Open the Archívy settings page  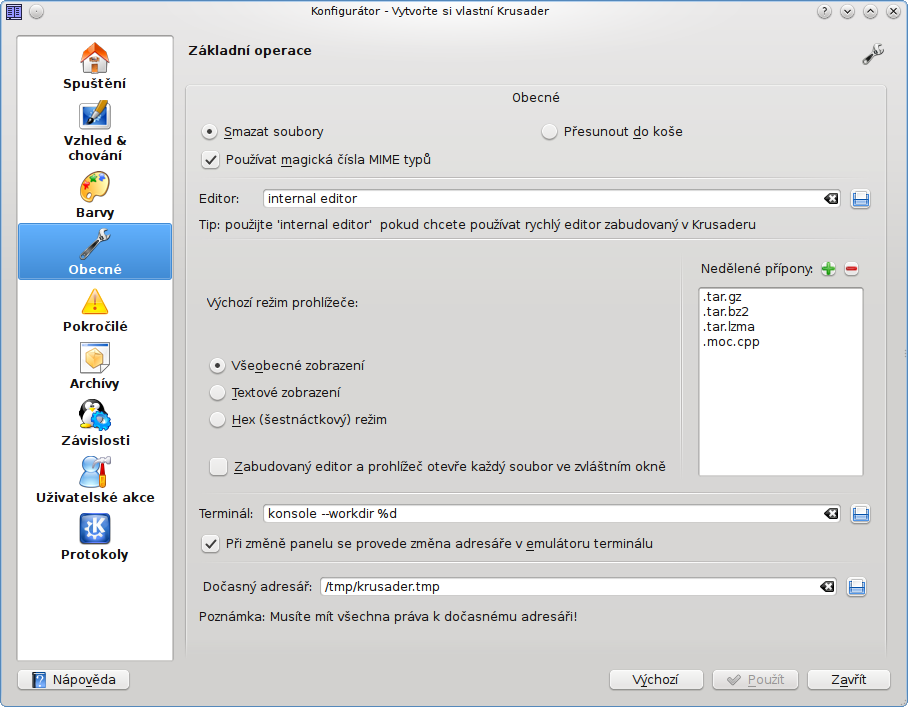pos(95,366)
